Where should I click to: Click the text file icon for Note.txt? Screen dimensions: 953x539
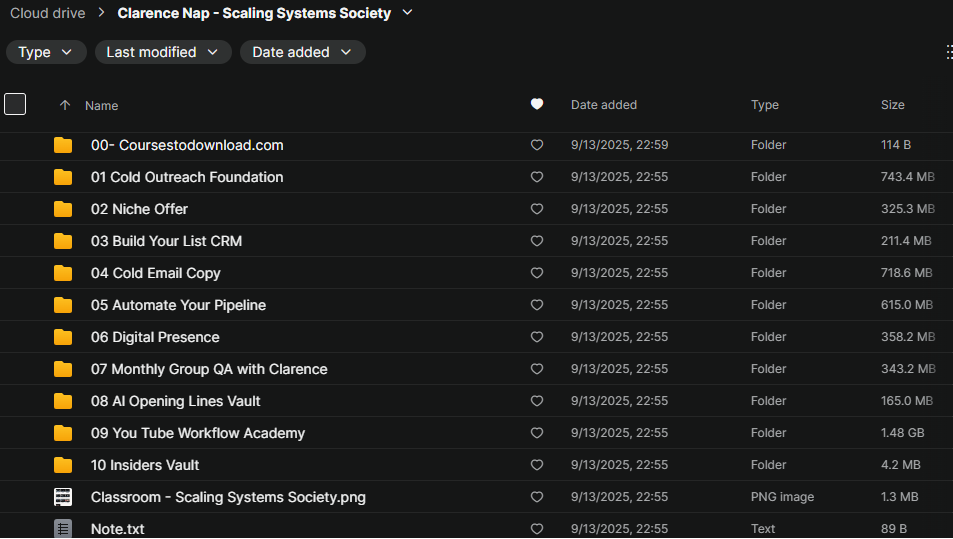(63, 529)
